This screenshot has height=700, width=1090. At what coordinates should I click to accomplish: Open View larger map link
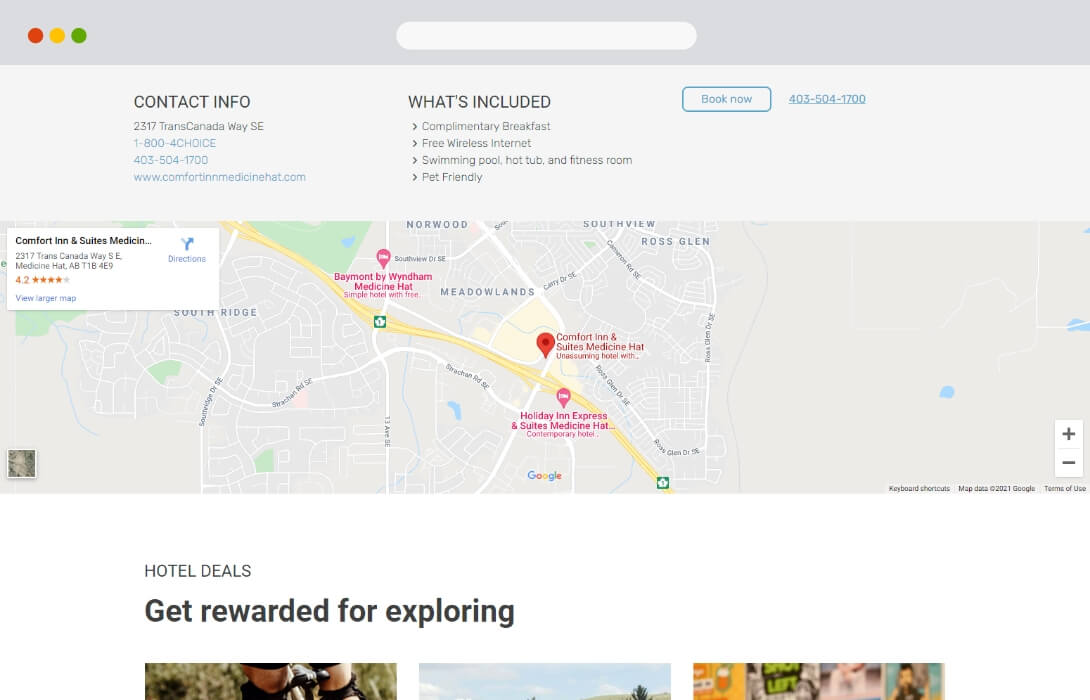[x=46, y=298]
